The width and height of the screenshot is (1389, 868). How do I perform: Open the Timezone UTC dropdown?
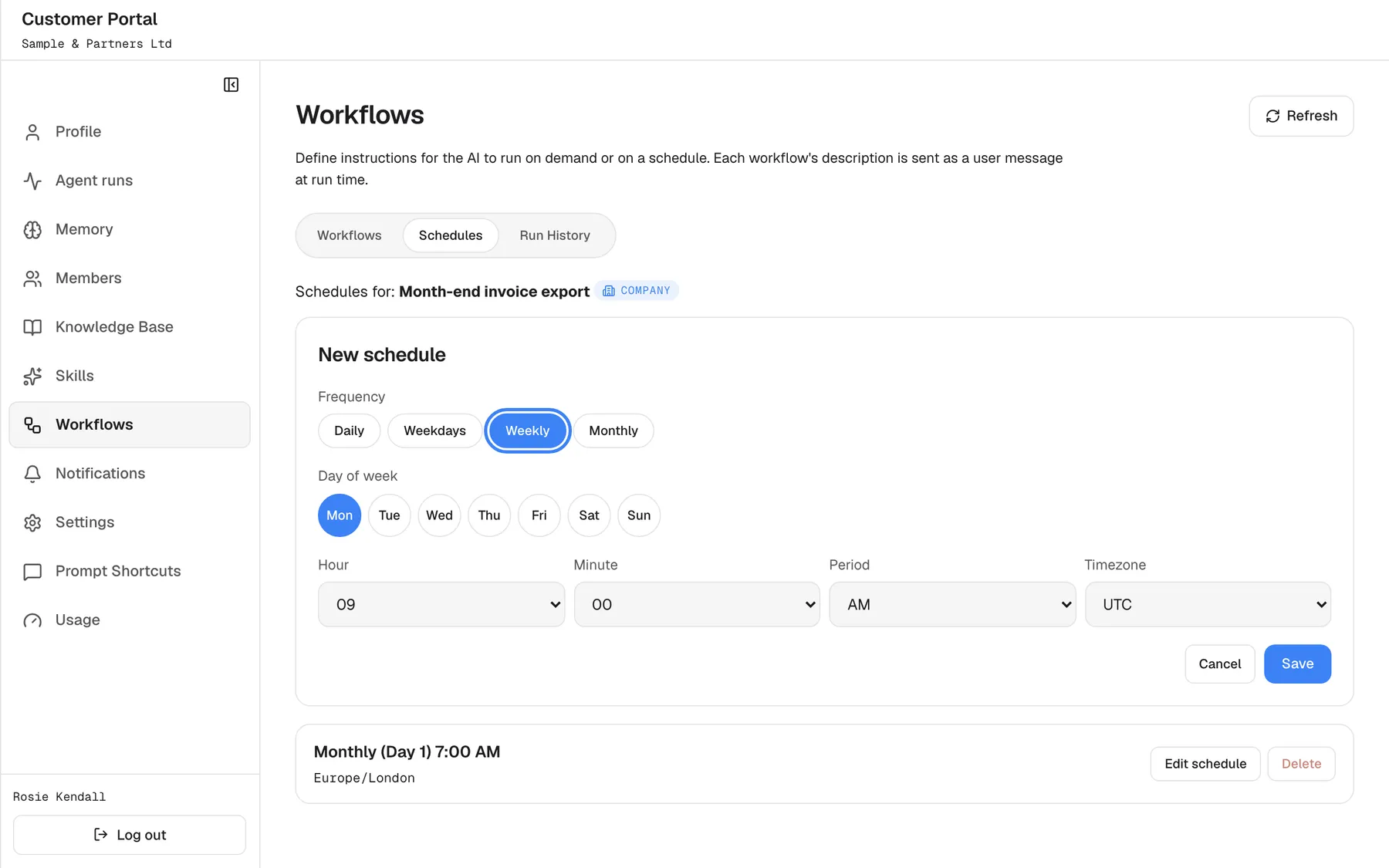[x=1208, y=604]
